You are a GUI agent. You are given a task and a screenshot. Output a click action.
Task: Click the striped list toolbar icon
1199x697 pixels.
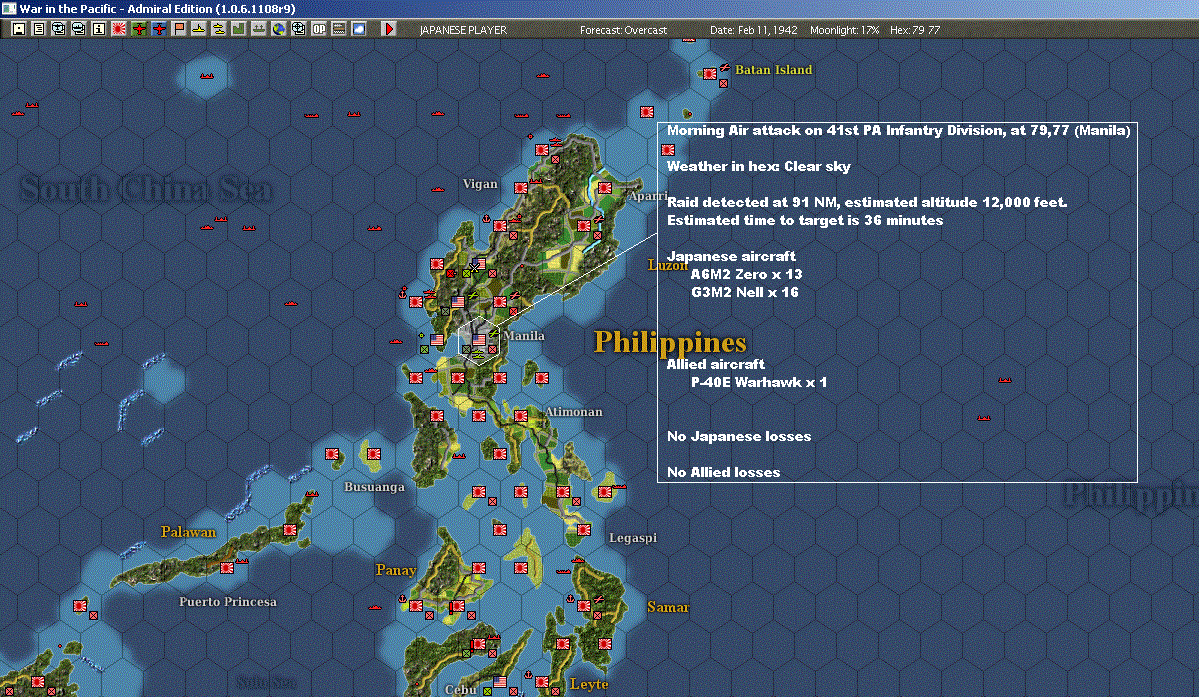point(339,28)
